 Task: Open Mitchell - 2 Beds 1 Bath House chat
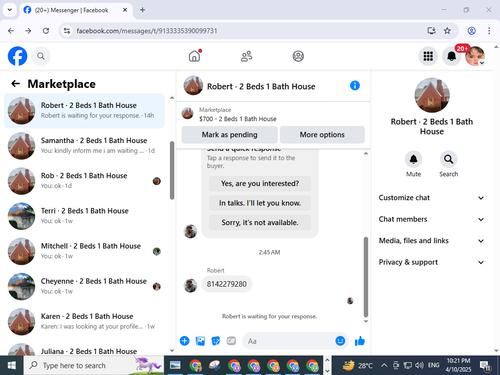click(84, 251)
